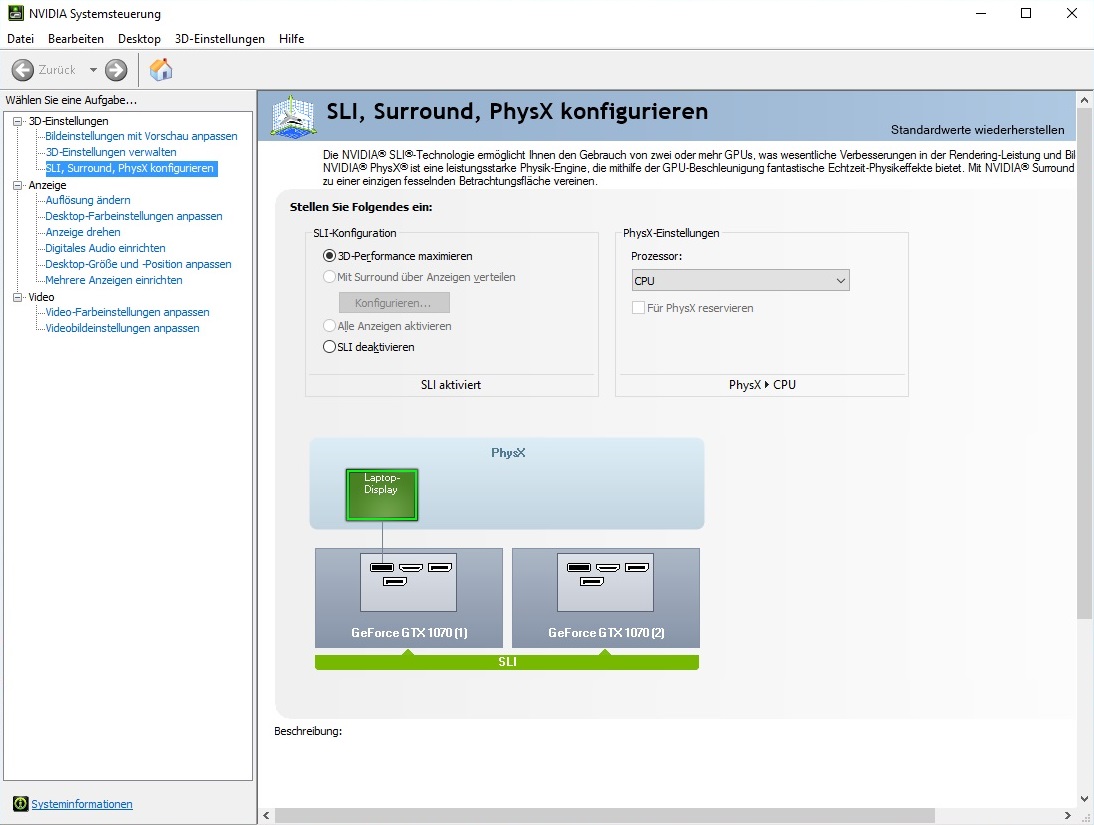
Task: Open the home page house icon
Action: coord(160,70)
